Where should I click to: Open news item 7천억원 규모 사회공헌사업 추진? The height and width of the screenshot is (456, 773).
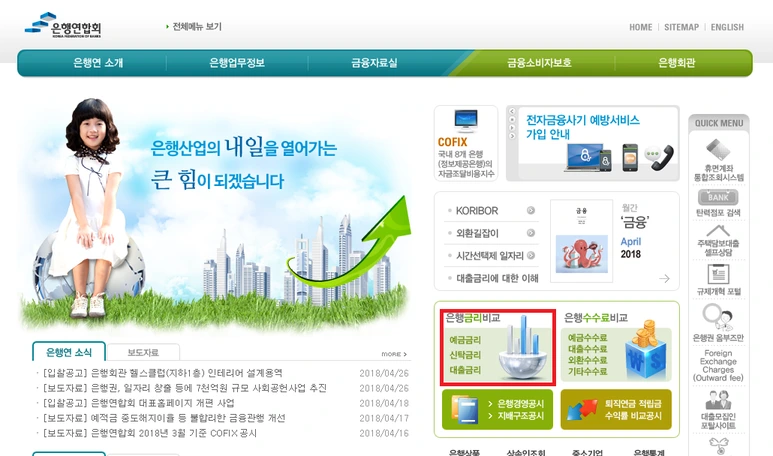[184, 388]
